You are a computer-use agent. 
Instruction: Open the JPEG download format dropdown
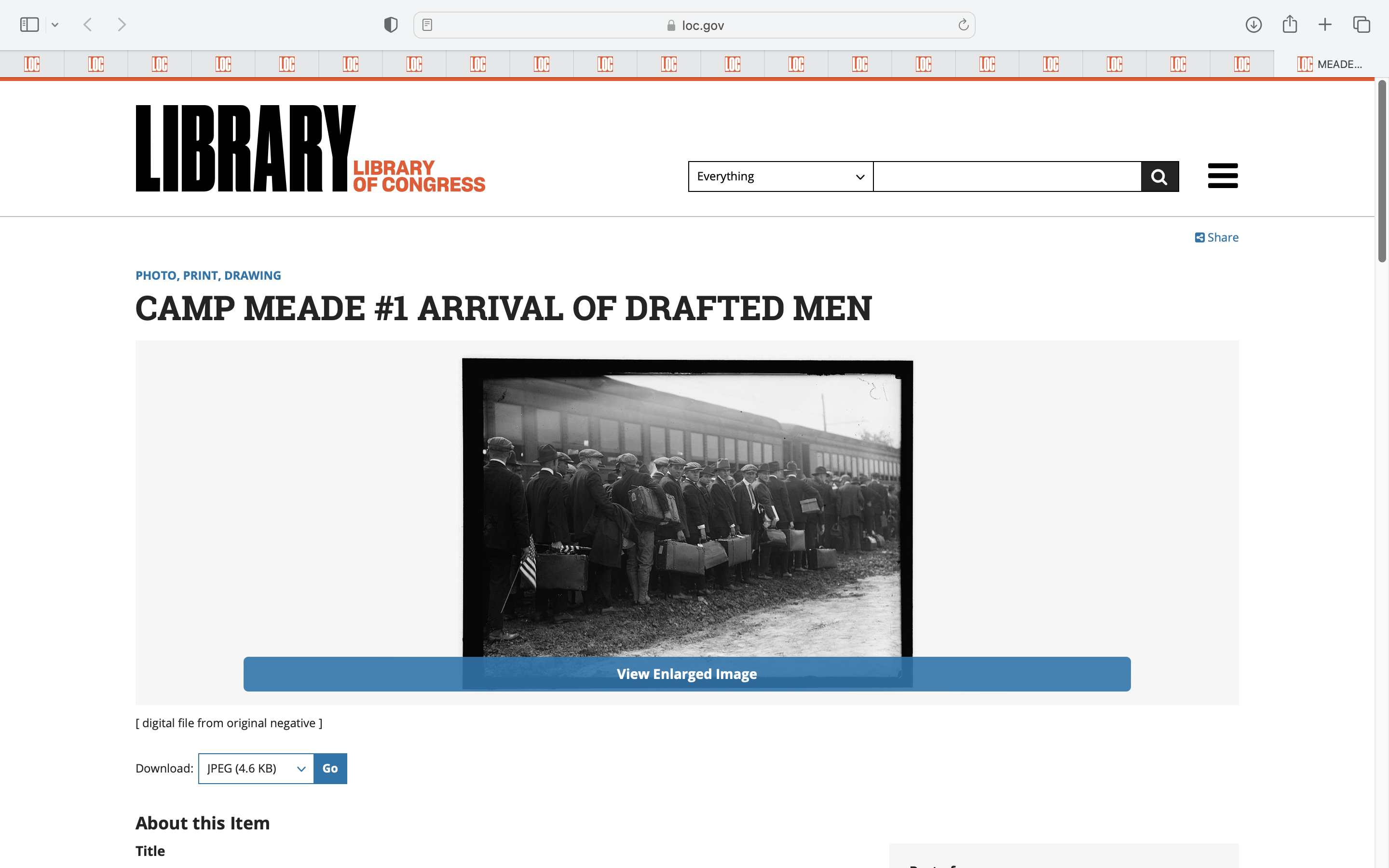pyautogui.click(x=256, y=768)
